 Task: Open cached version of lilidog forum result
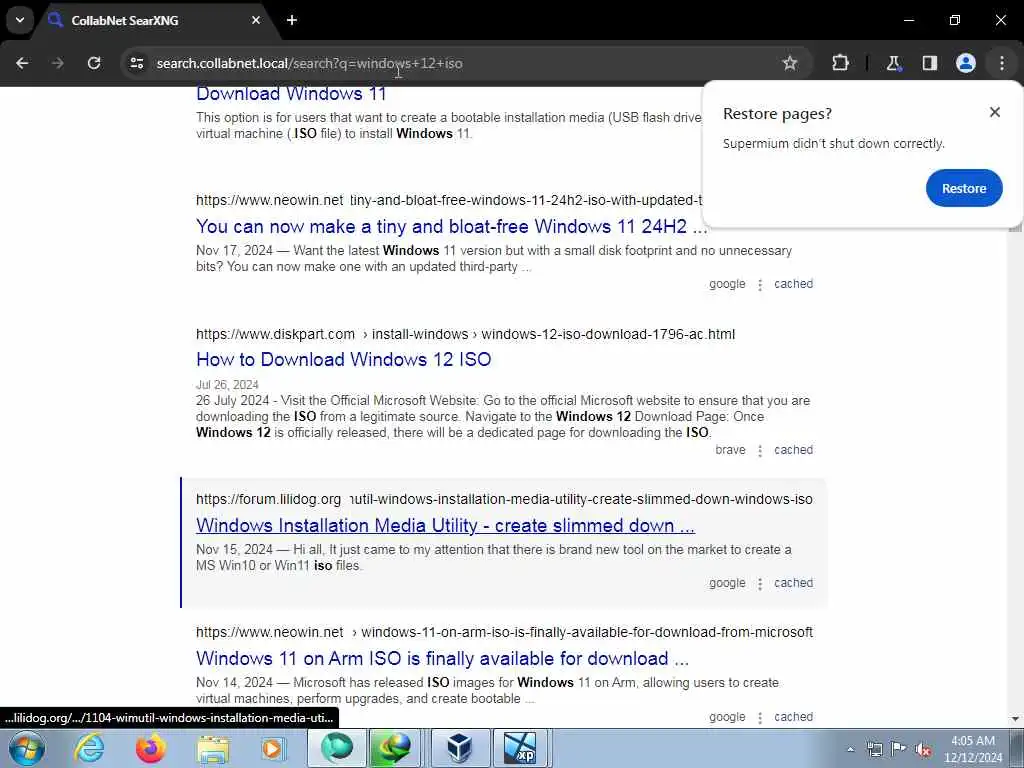[x=793, y=583]
